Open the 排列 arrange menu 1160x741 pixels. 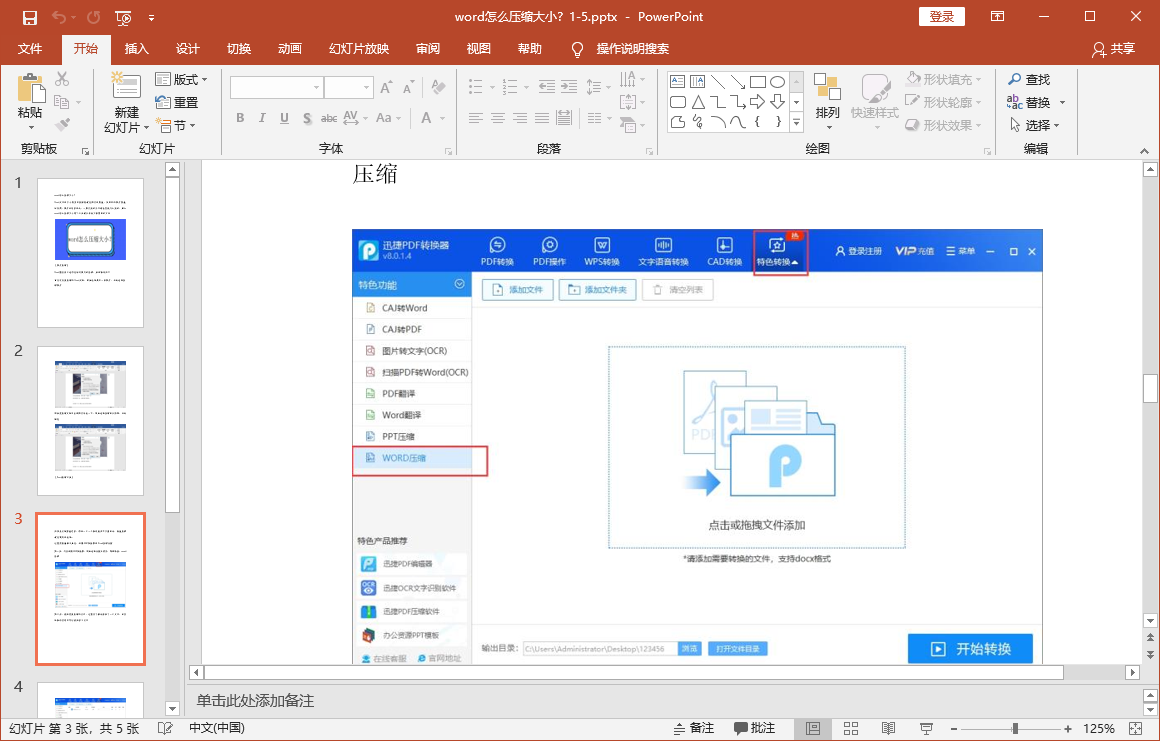pos(828,100)
